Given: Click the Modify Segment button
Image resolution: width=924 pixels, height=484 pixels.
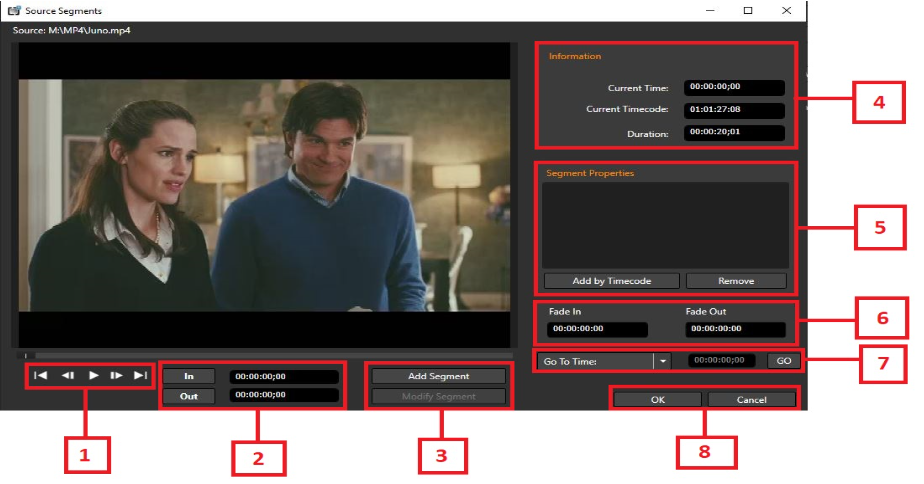Looking at the screenshot, I should [x=438, y=396].
